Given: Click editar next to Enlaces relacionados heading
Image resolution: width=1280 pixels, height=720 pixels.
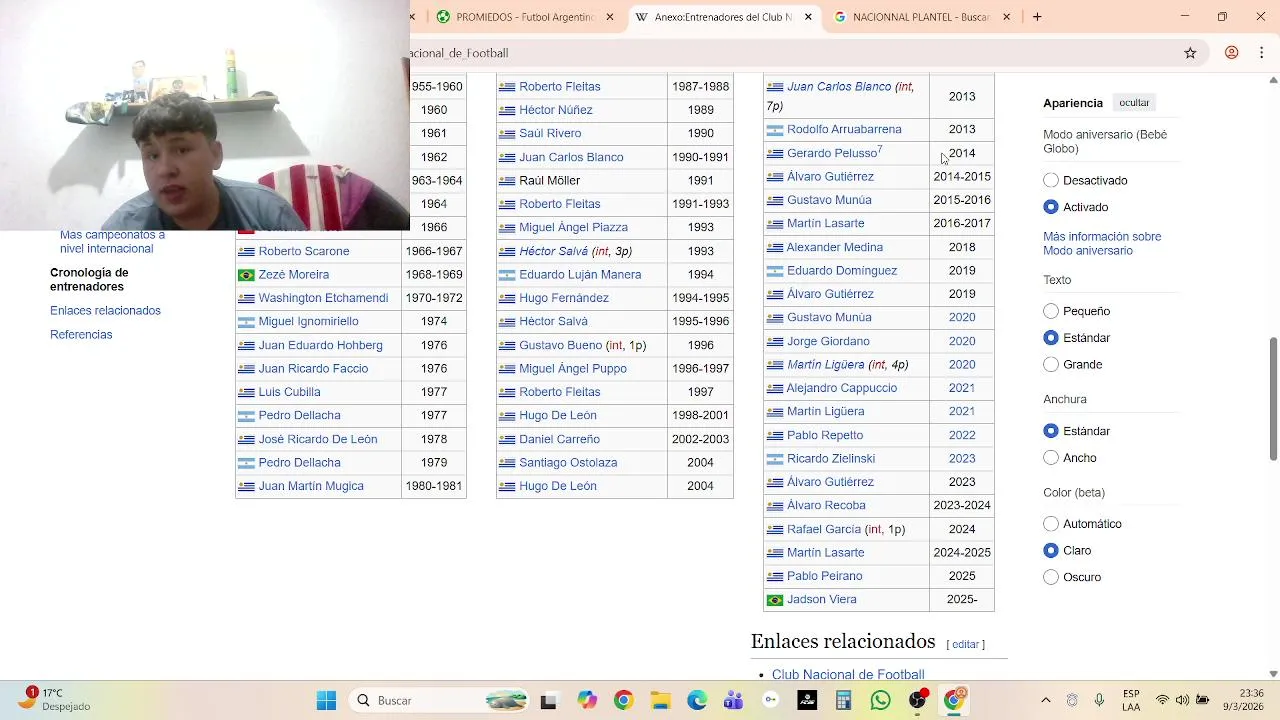Looking at the screenshot, I should pos(965,645).
